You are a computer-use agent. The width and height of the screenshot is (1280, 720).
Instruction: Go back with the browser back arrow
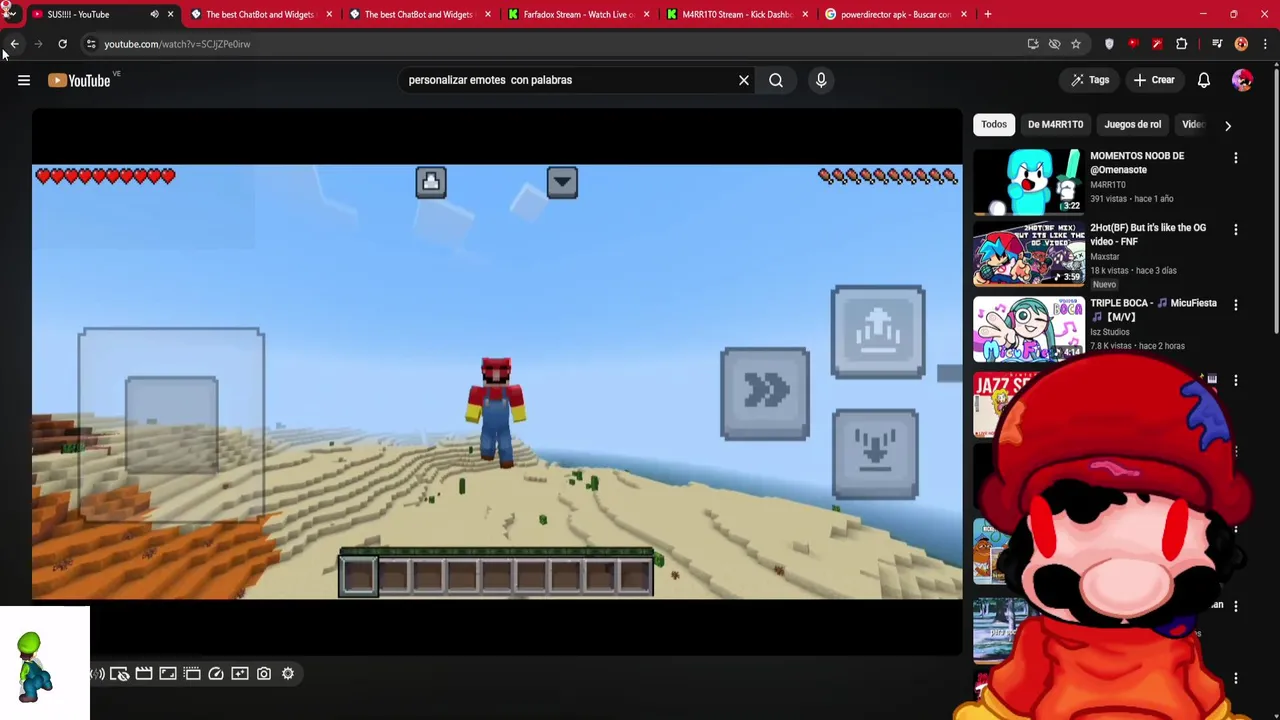[x=14, y=44]
